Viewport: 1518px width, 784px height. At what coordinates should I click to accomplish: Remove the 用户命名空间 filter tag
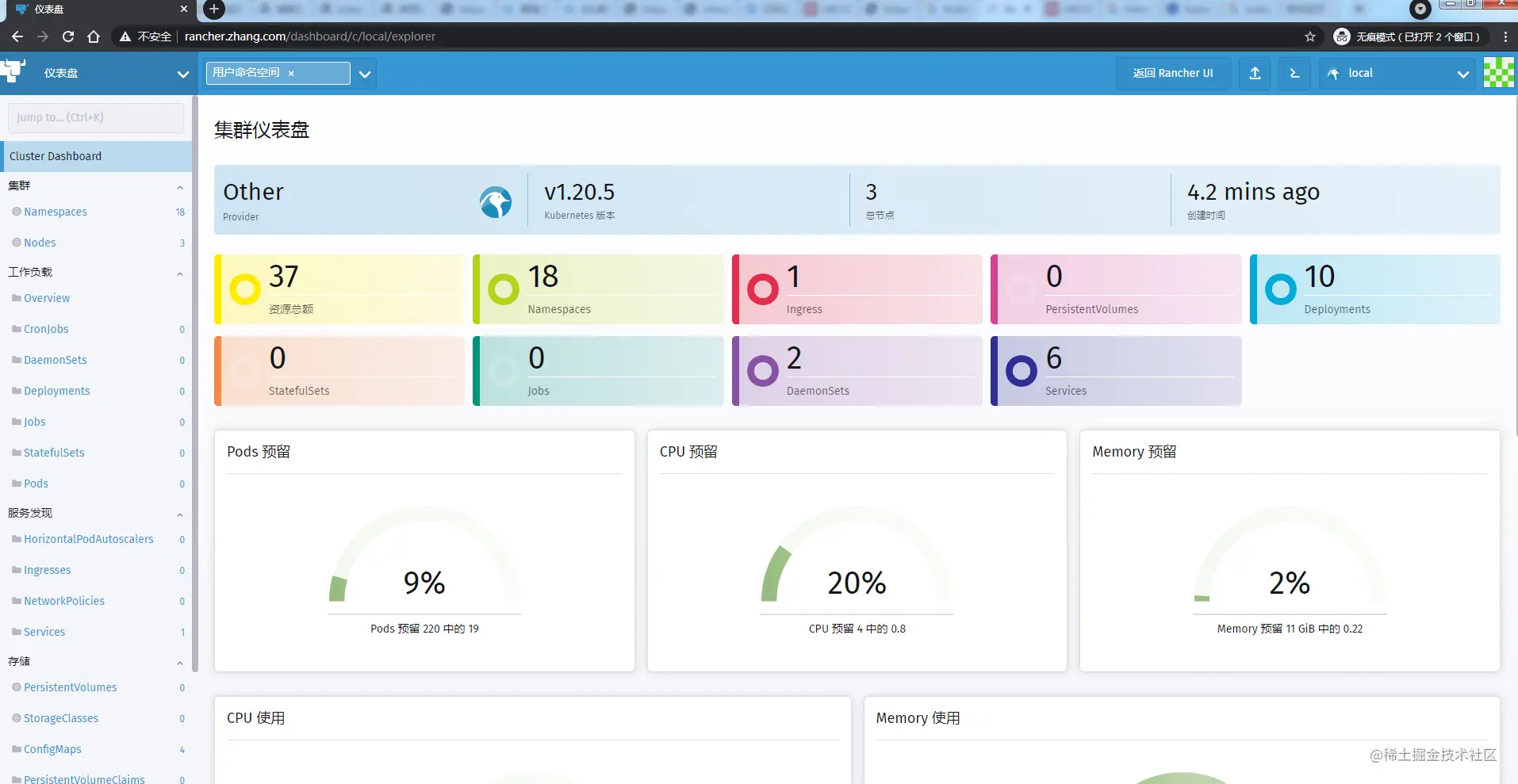[291, 73]
